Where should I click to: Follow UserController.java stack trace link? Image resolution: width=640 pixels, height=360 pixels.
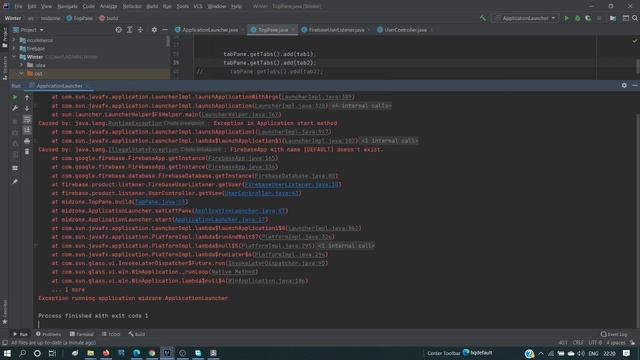tap(262, 193)
